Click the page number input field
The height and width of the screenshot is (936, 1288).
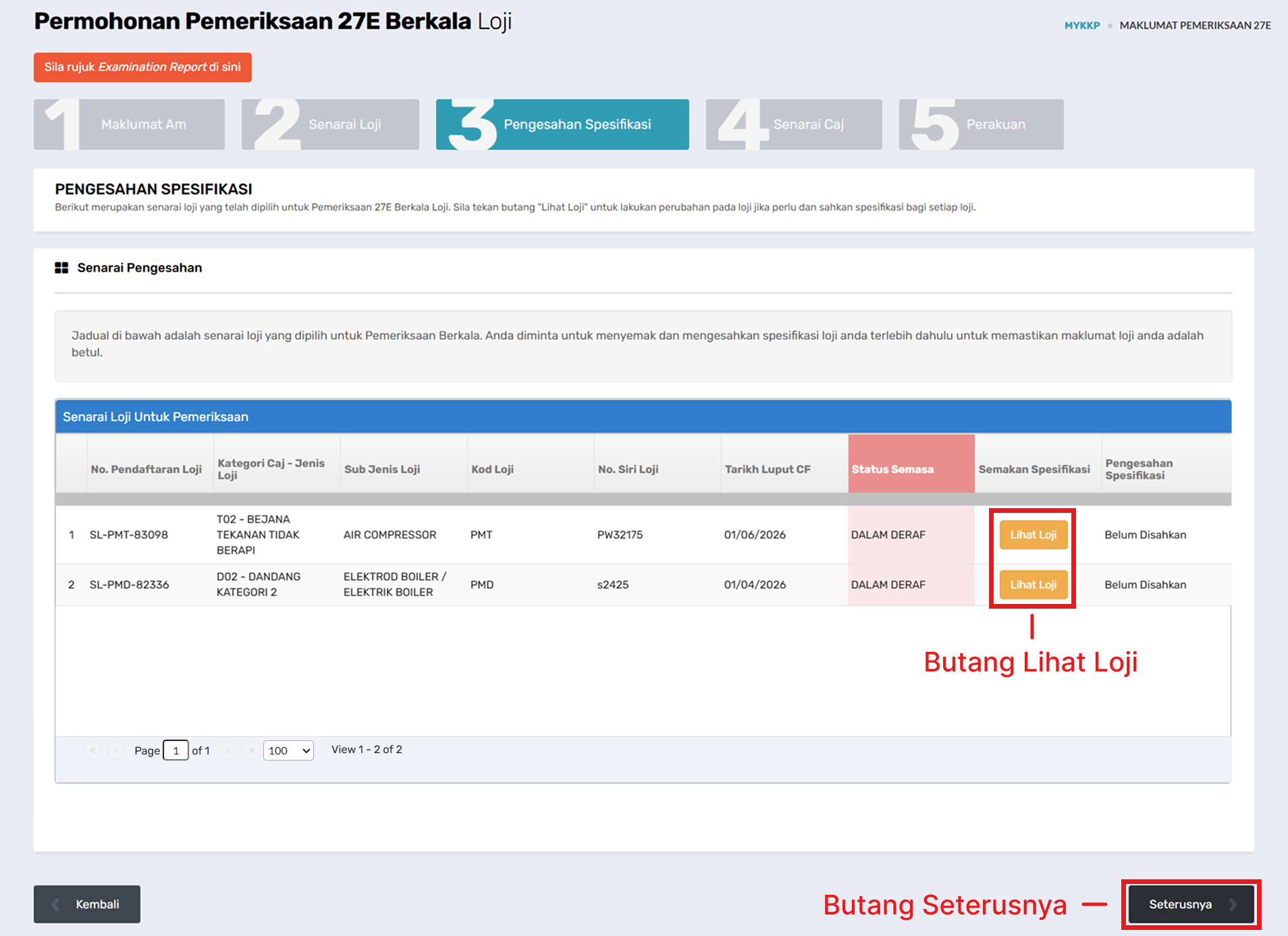click(176, 750)
